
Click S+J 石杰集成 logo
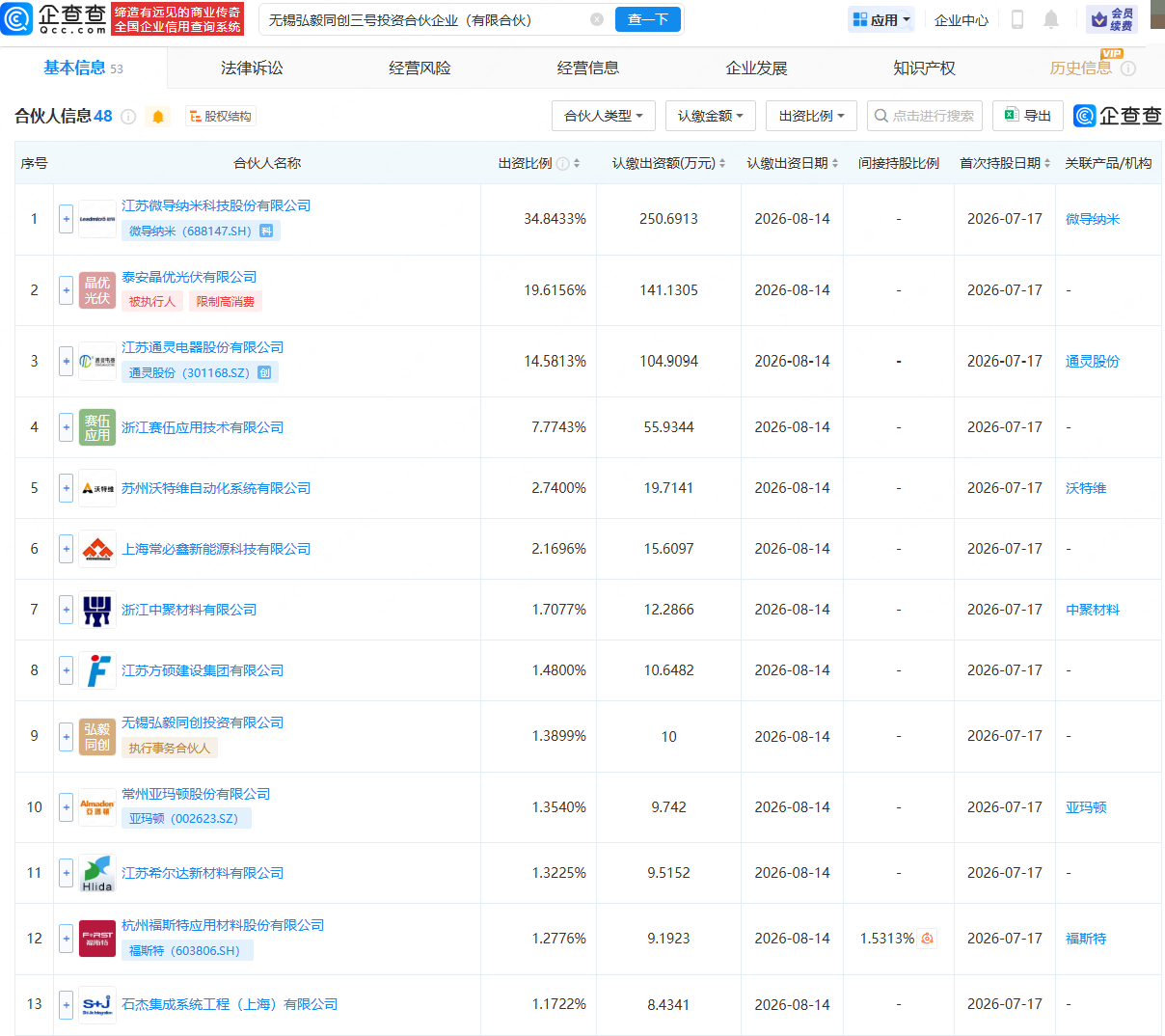97,1004
